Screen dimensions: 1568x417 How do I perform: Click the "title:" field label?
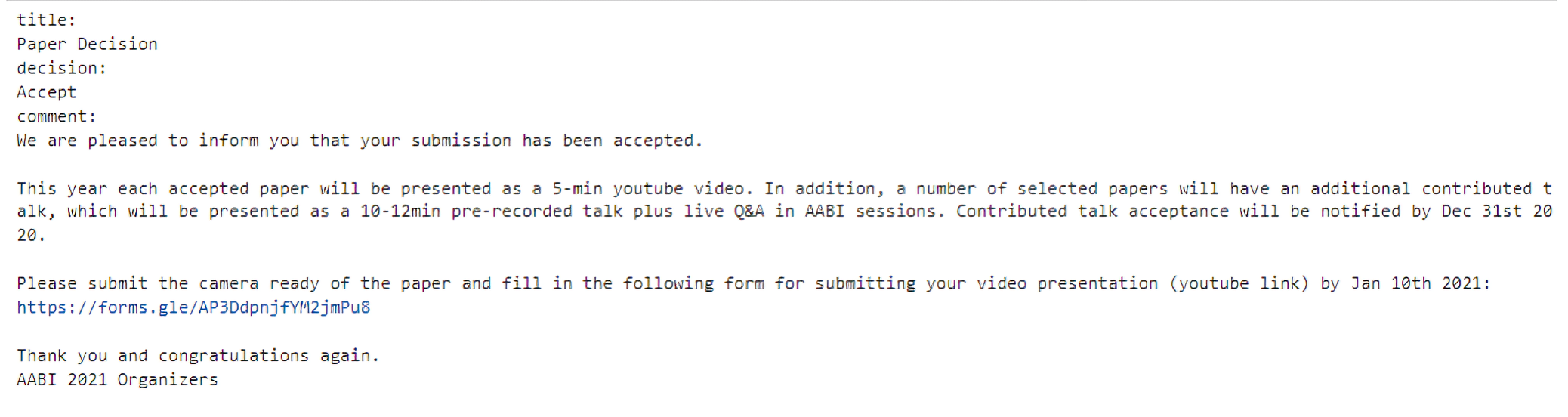coord(46,20)
